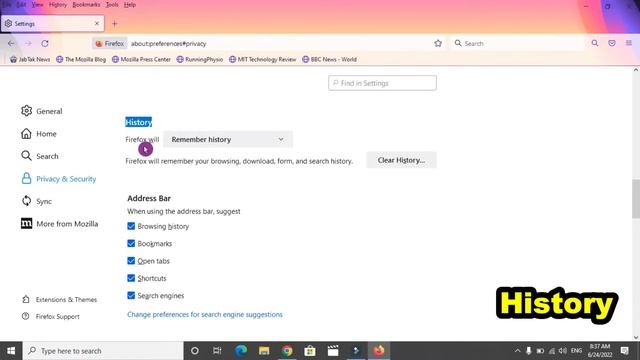Viewport: 640px width, 360px height.
Task: Open the Bookmarks menu
Action: coord(86,5)
